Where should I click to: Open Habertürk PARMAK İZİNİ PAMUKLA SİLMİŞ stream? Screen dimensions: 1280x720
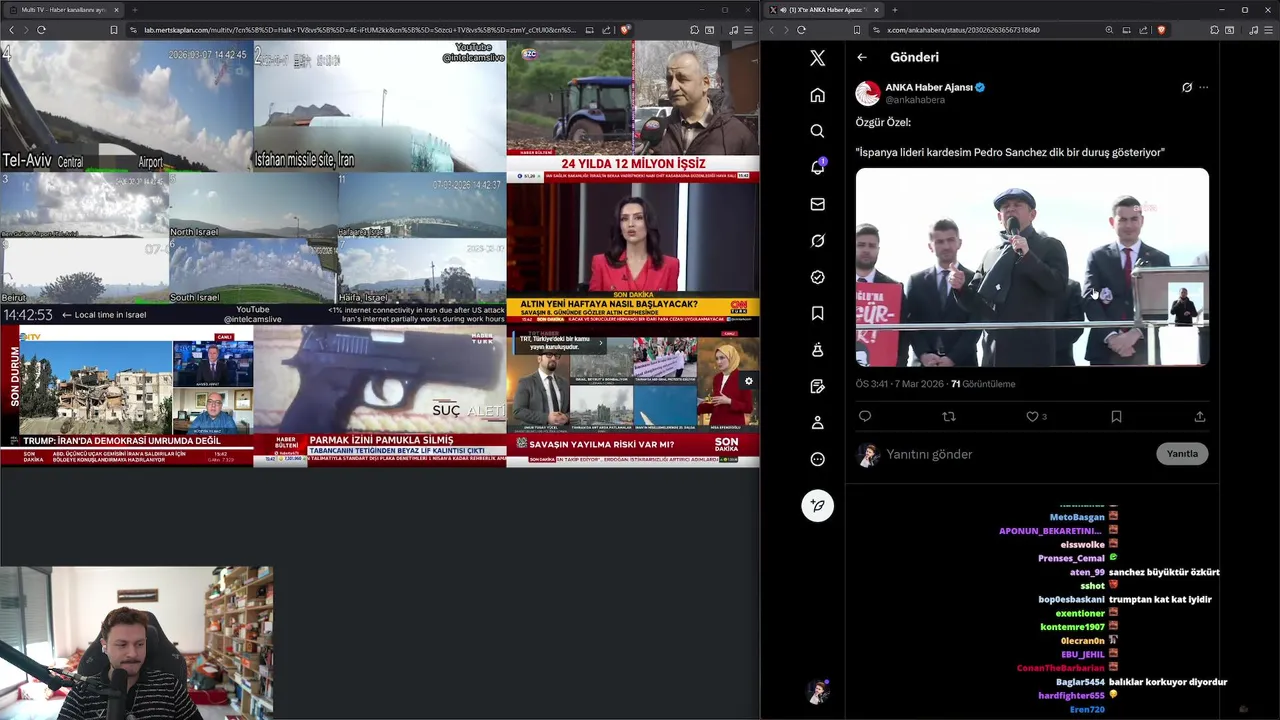(x=379, y=396)
